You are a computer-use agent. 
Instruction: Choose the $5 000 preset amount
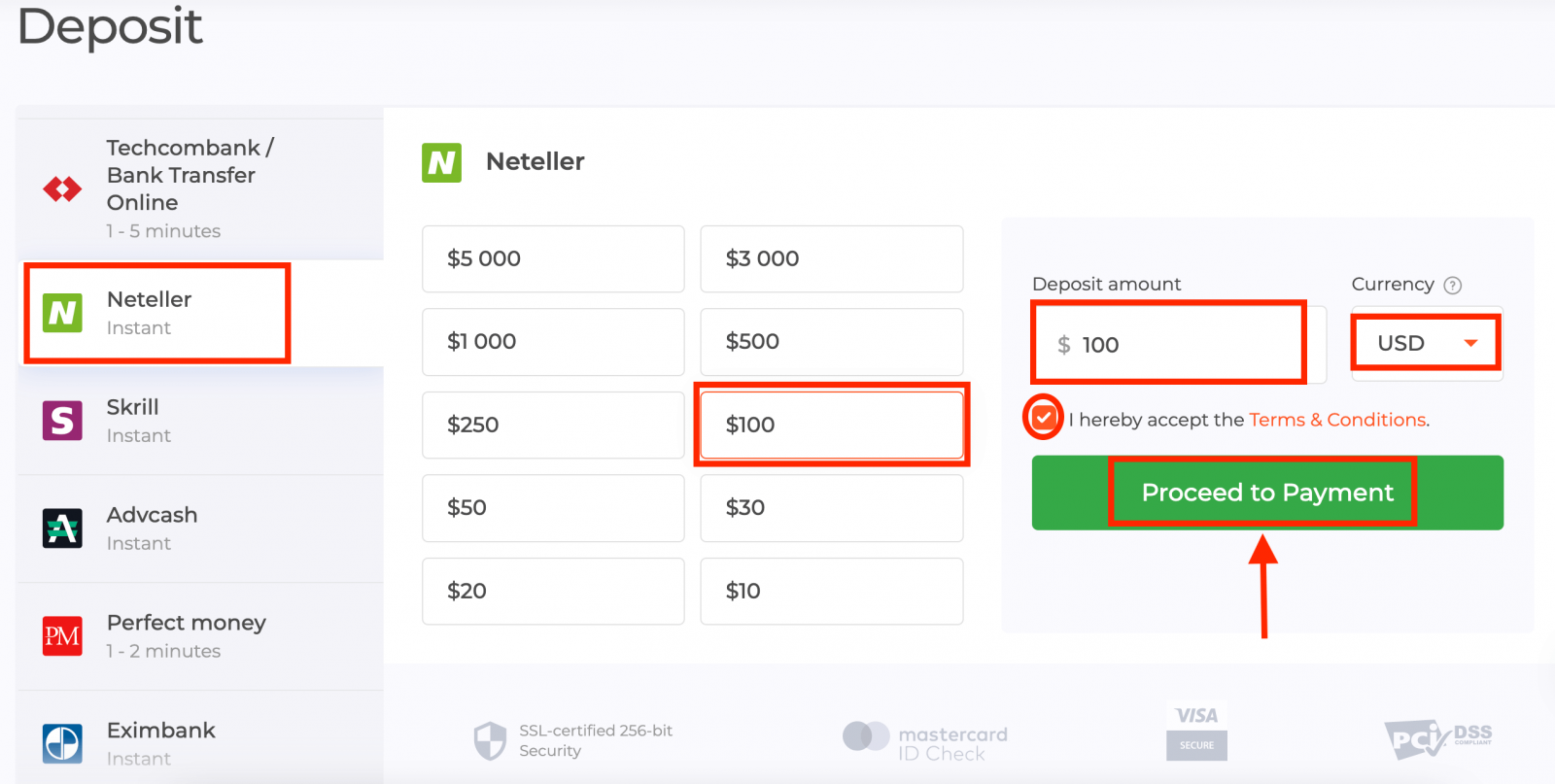tap(553, 259)
